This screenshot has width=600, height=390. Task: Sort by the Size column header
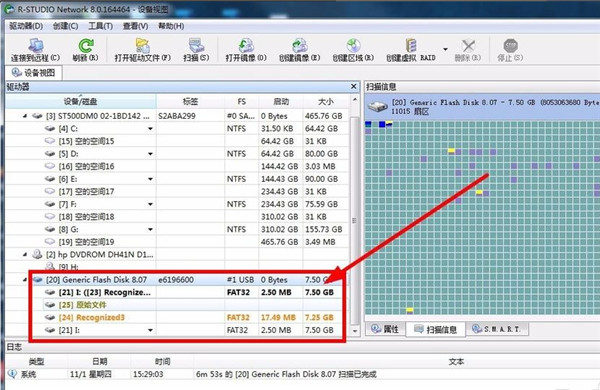pyautogui.click(x=326, y=101)
